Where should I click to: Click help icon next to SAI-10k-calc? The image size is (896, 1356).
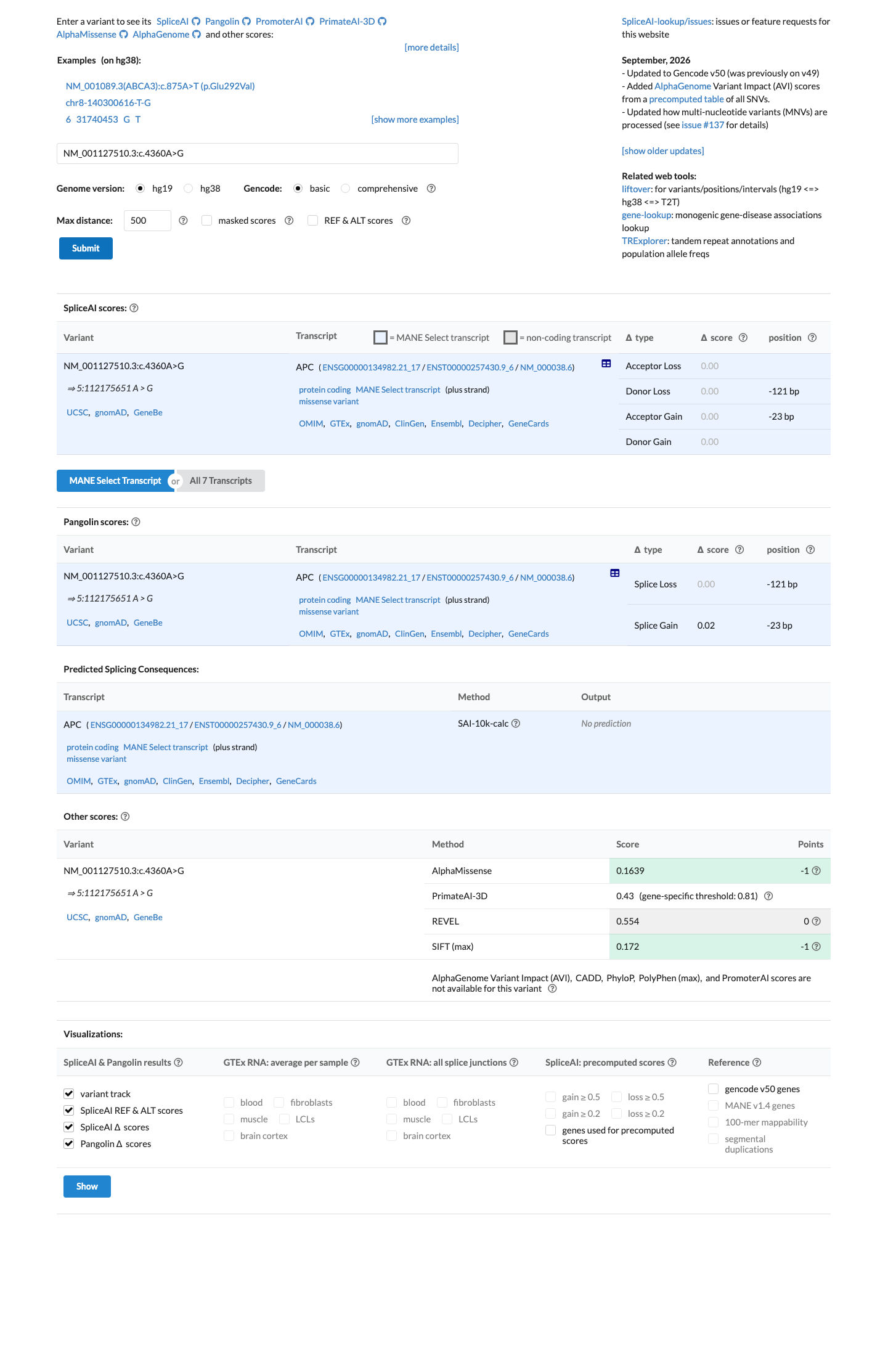(x=516, y=724)
